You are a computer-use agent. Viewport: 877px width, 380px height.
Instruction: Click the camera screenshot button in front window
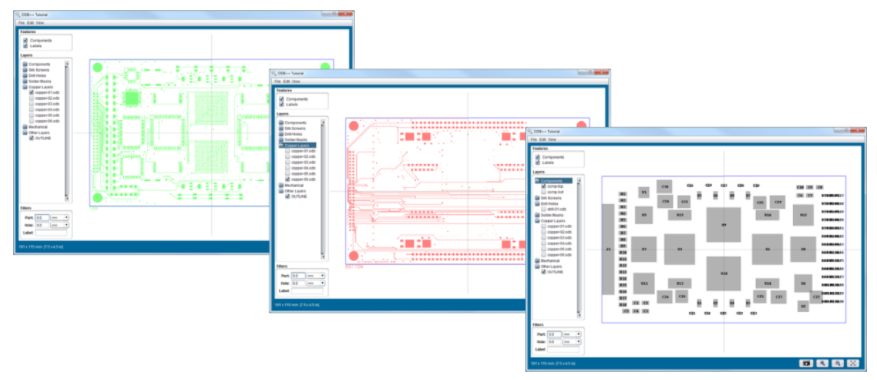(806, 363)
